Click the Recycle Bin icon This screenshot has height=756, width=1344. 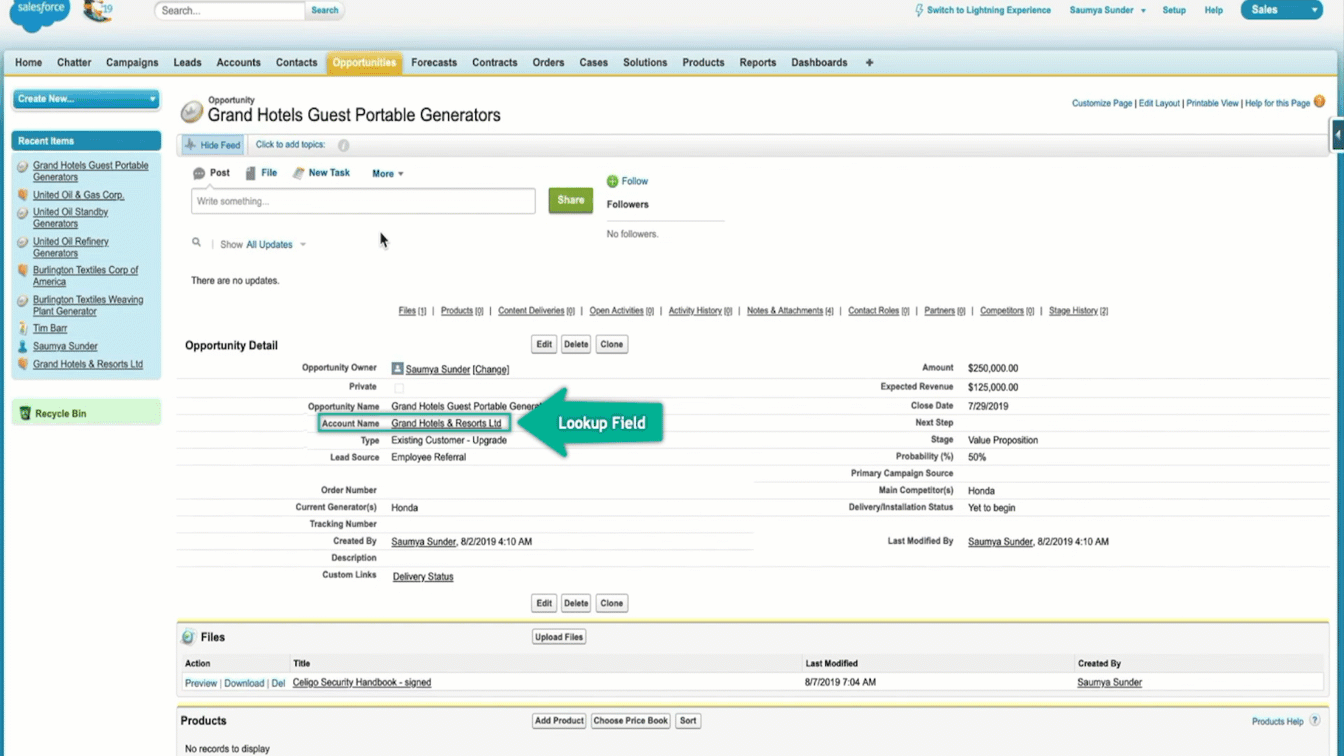pos(25,413)
